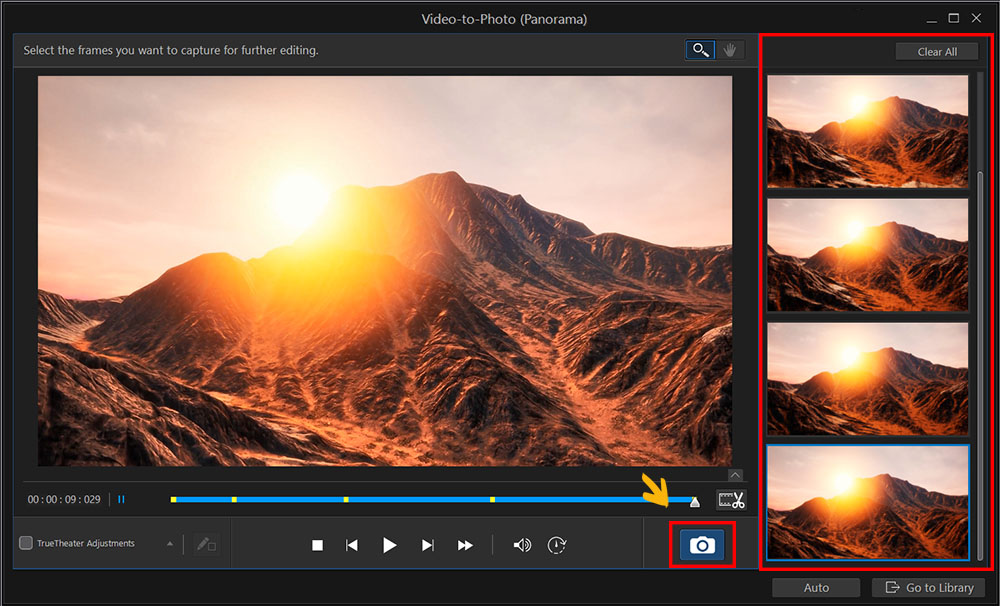The height and width of the screenshot is (606, 1000).
Task: Play the video preview
Action: pos(389,545)
